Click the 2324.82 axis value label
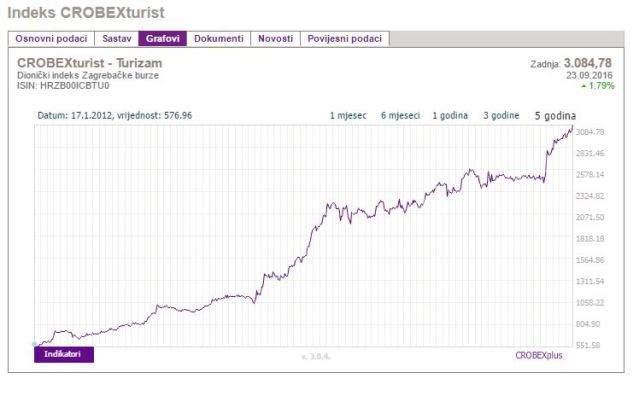Image resolution: width=639 pixels, height=408 pixels. coord(590,196)
